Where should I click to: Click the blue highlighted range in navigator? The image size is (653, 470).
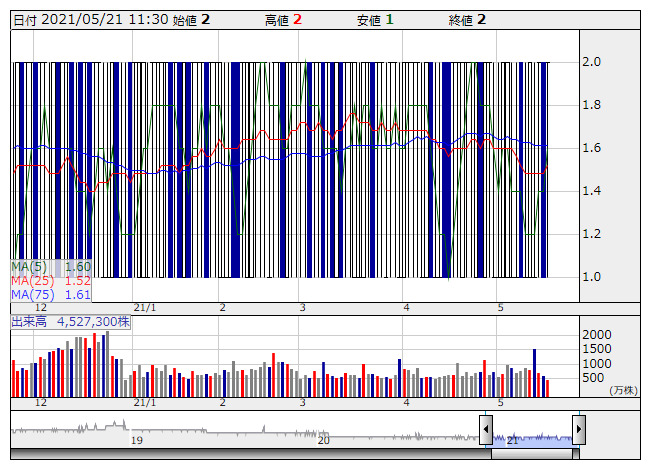[532, 436]
